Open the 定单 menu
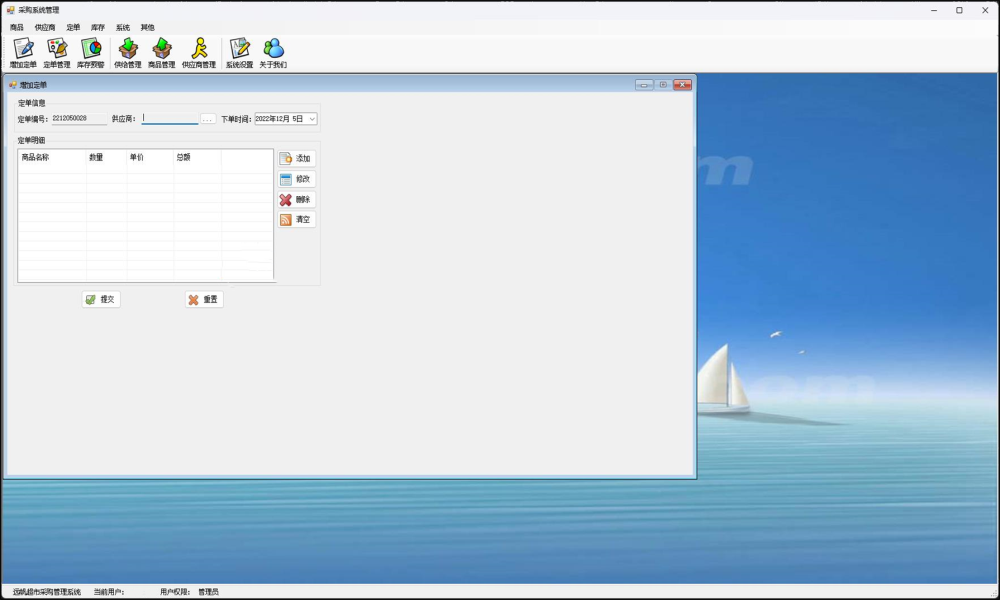This screenshot has height=600, width=1000. coord(73,27)
